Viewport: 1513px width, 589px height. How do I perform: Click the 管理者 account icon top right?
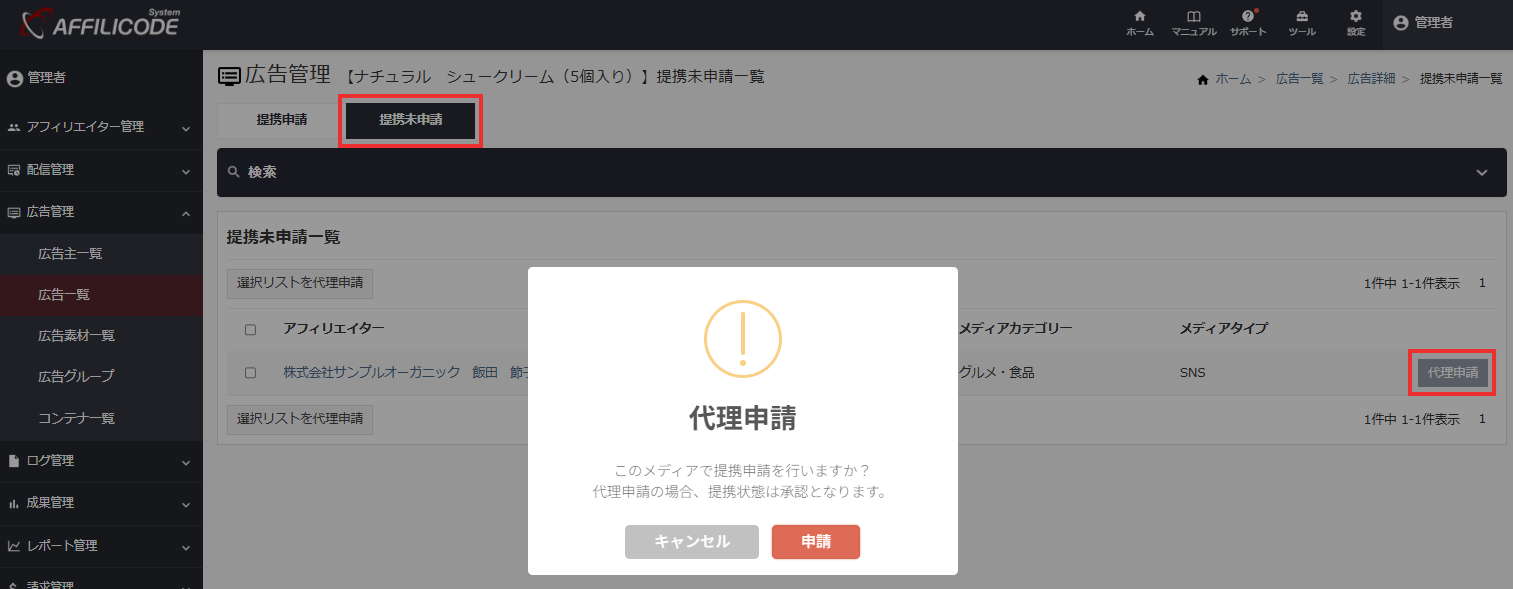(1400, 24)
